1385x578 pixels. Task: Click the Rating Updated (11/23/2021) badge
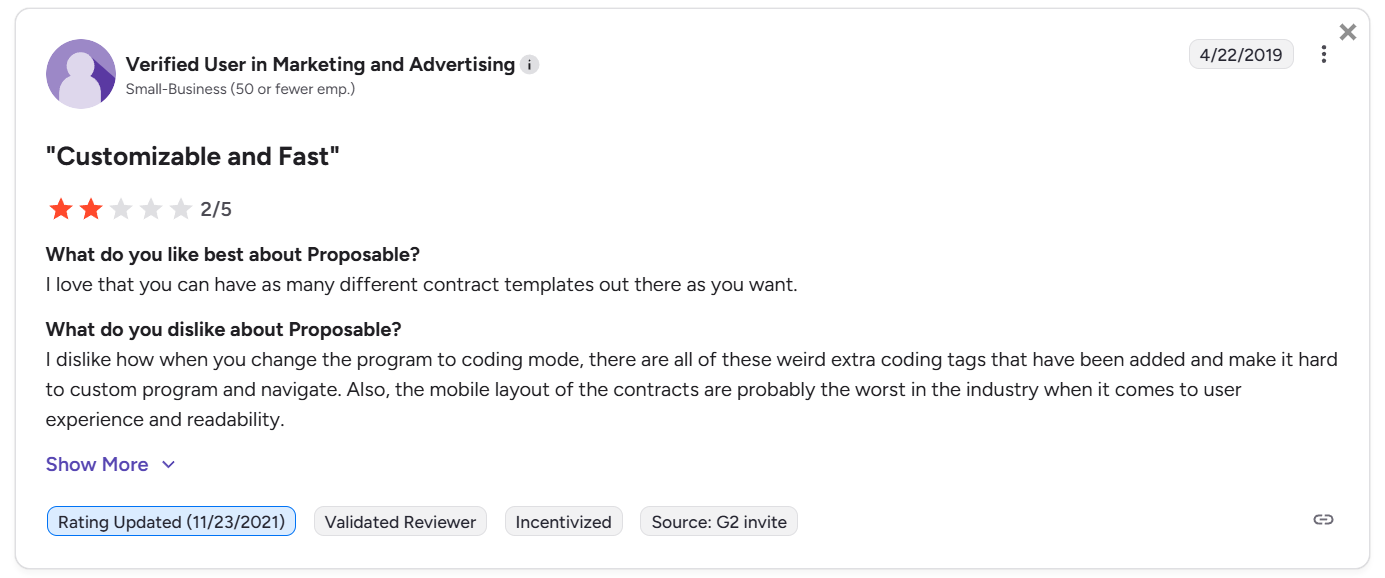(x=171, y=521)
